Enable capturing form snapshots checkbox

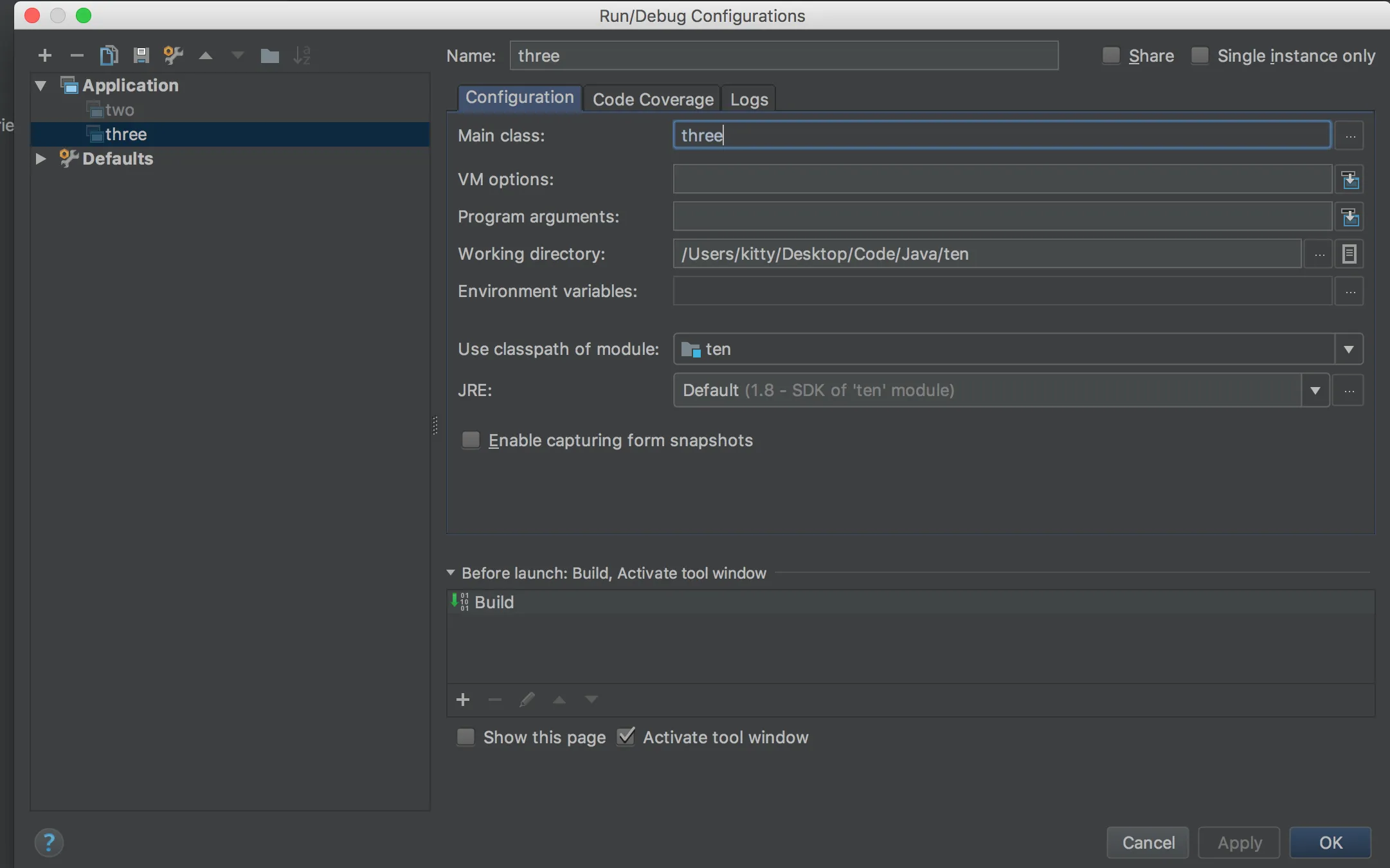471,440
